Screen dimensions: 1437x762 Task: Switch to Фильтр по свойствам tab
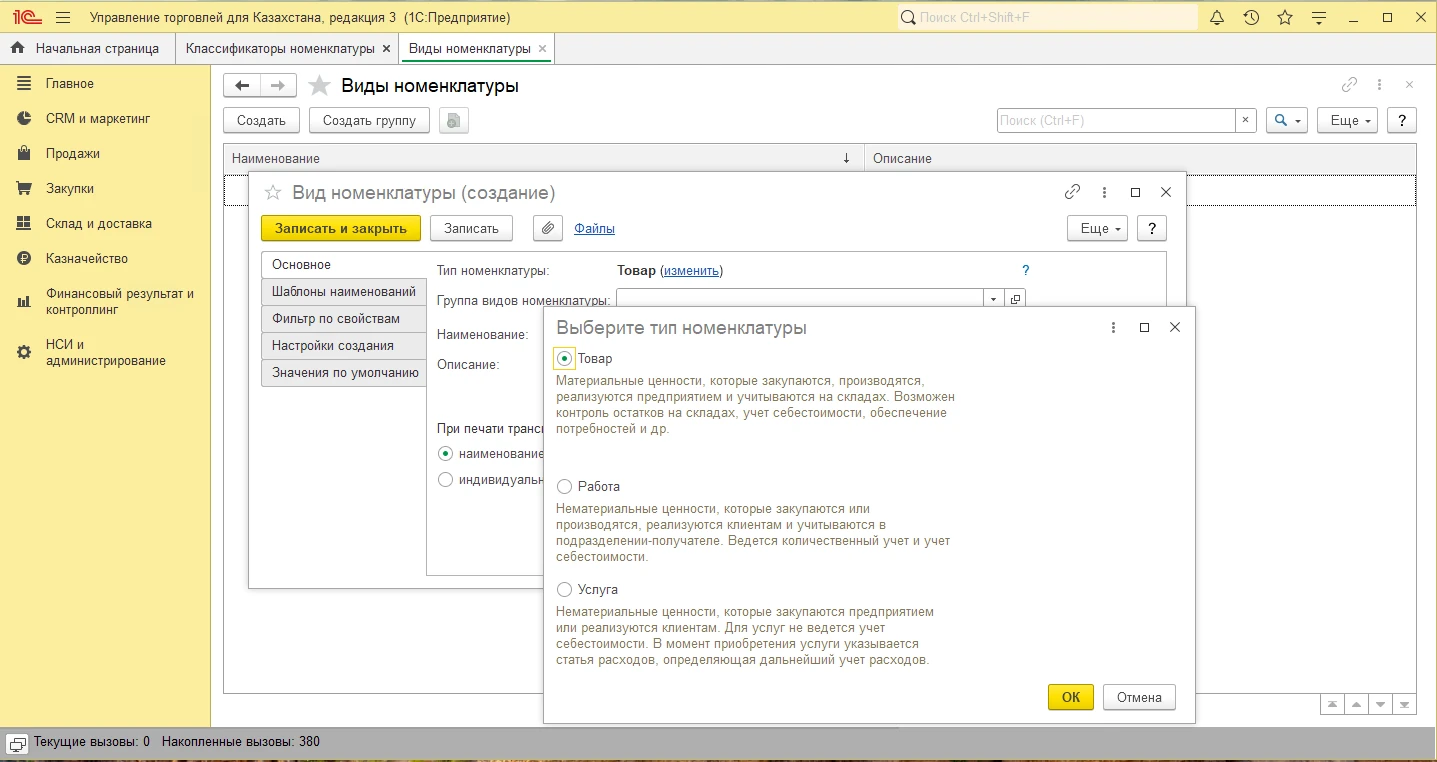click(x=344, y=318)
